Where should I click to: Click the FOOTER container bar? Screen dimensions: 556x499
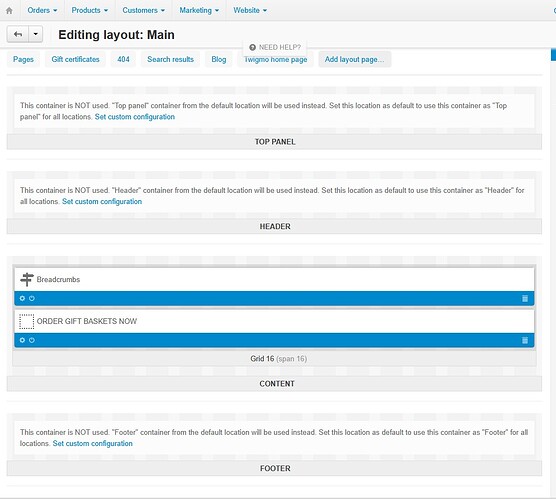274,468
